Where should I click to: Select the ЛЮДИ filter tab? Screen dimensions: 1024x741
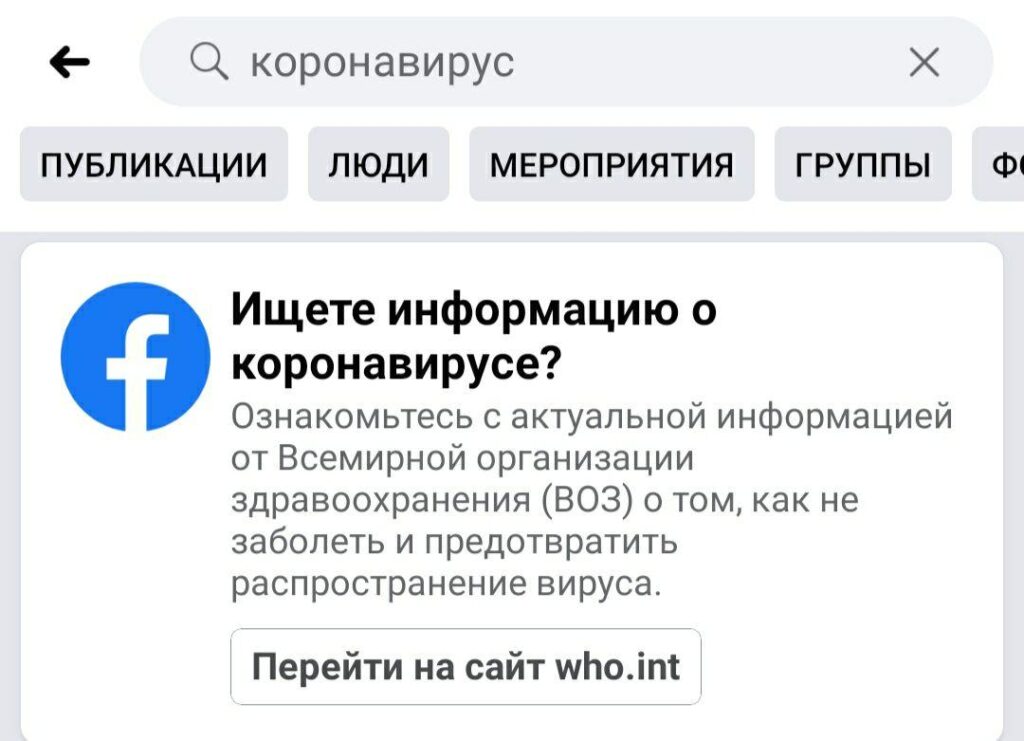[378, 164]
